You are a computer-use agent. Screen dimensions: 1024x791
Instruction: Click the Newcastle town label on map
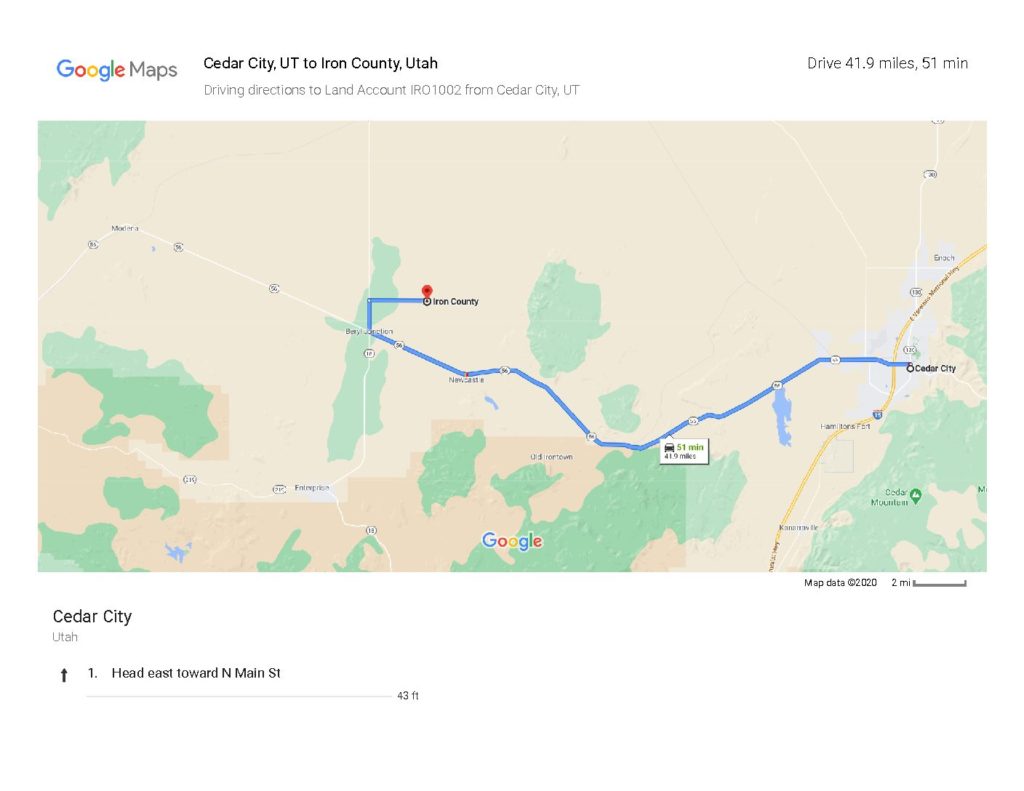466,380
